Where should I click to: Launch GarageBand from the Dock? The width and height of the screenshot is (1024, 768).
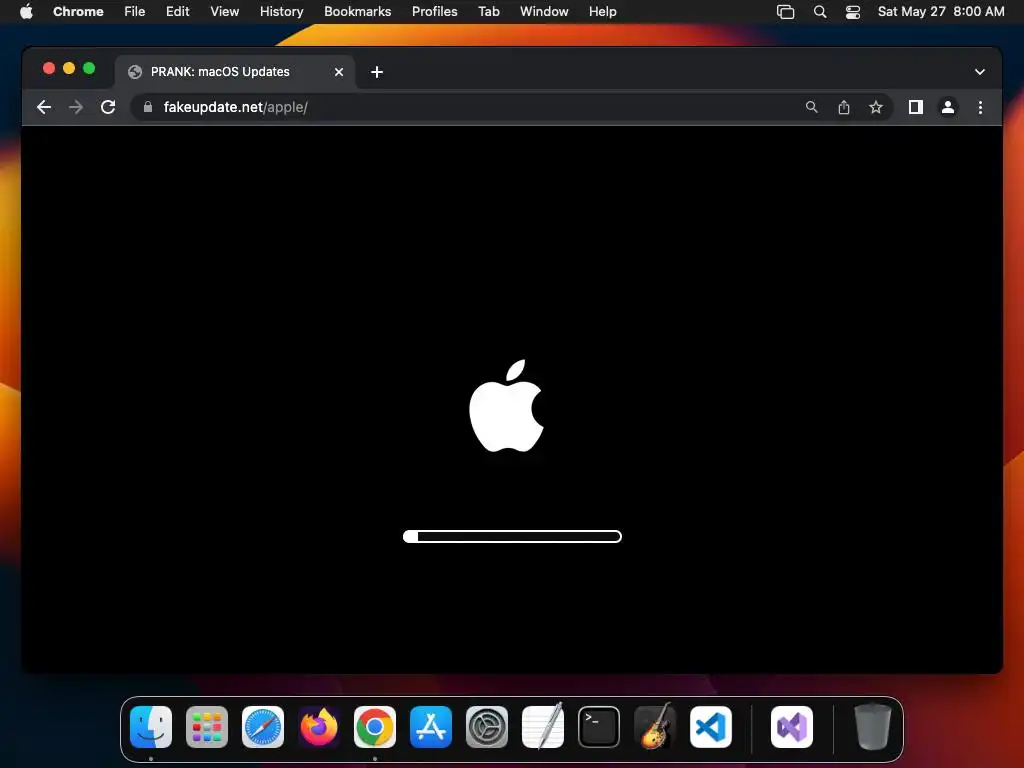(x=655, y=727)
